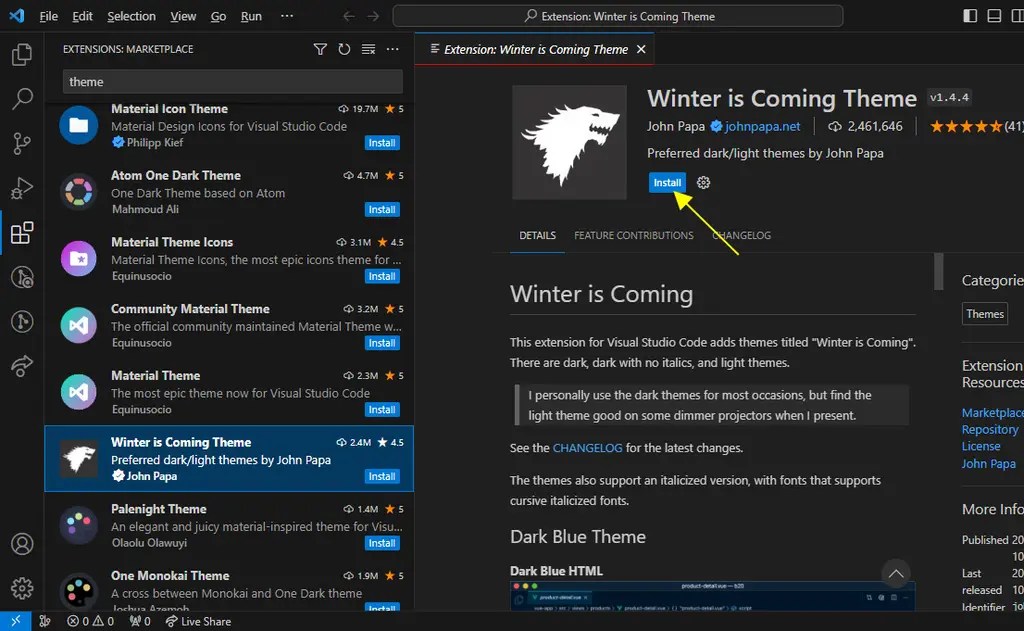Click Palenight Theme extension icon
The height and width of the screenshot is (631, 1024).
(79, 525)
